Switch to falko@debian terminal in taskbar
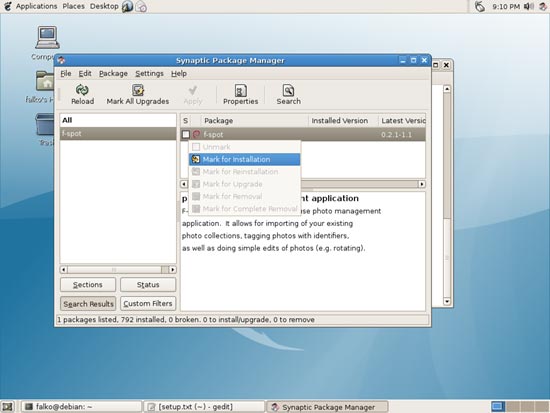The width and height of the screenshot is (550, 413). [x=82, y=407]
